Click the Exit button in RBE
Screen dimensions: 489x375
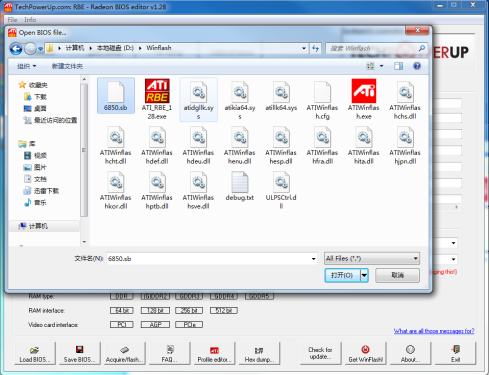click(455, 353)
